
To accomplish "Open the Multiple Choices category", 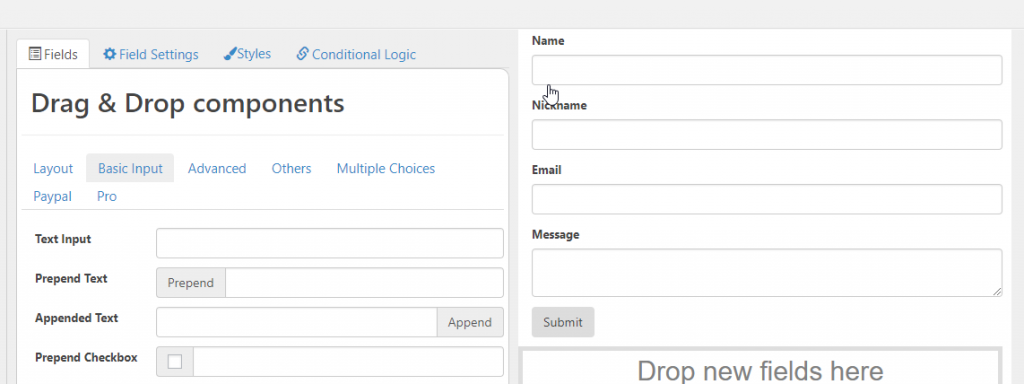I will [x=385, y=168].
